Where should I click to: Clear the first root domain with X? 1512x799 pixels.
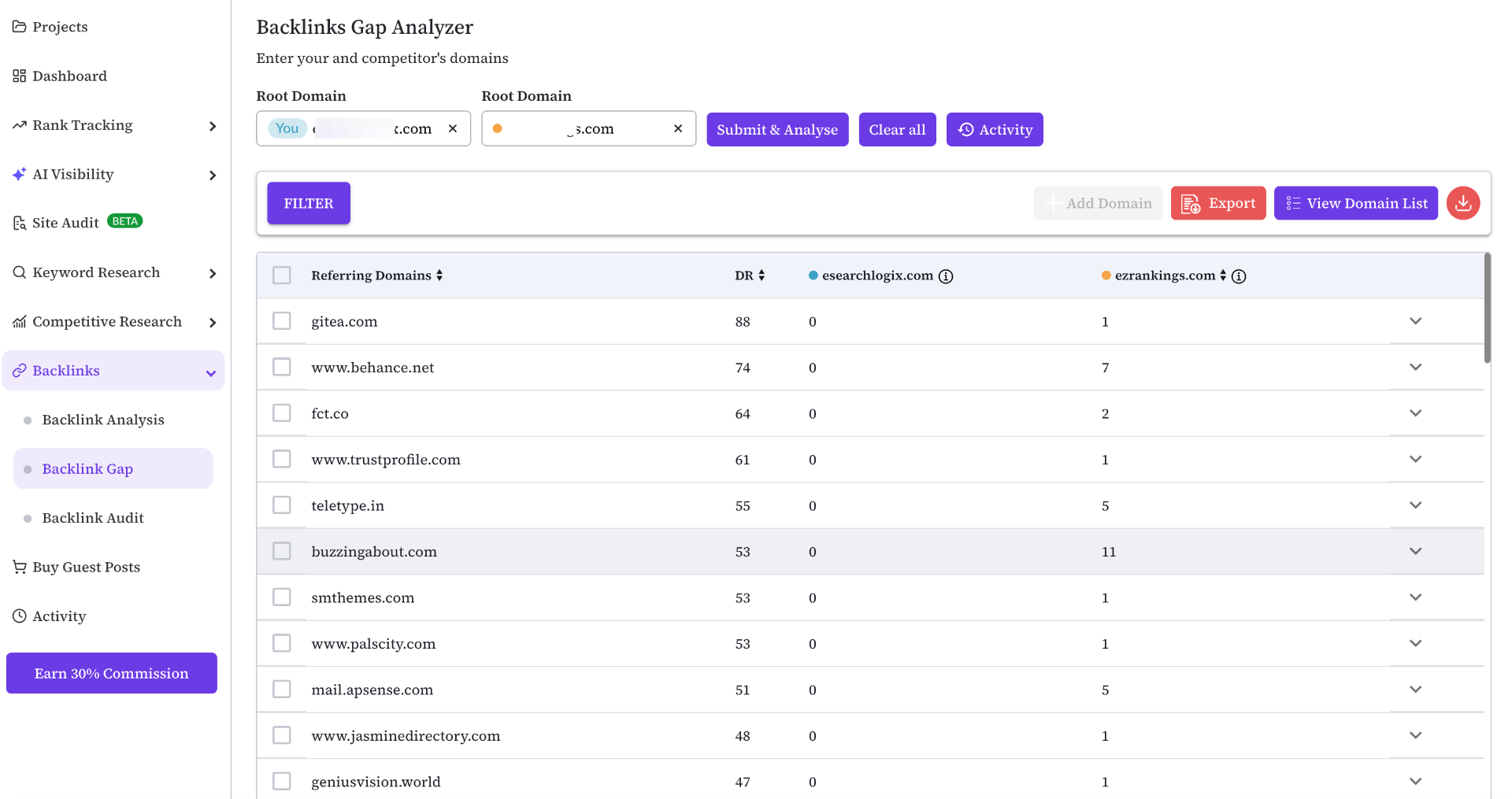(453, 128)
